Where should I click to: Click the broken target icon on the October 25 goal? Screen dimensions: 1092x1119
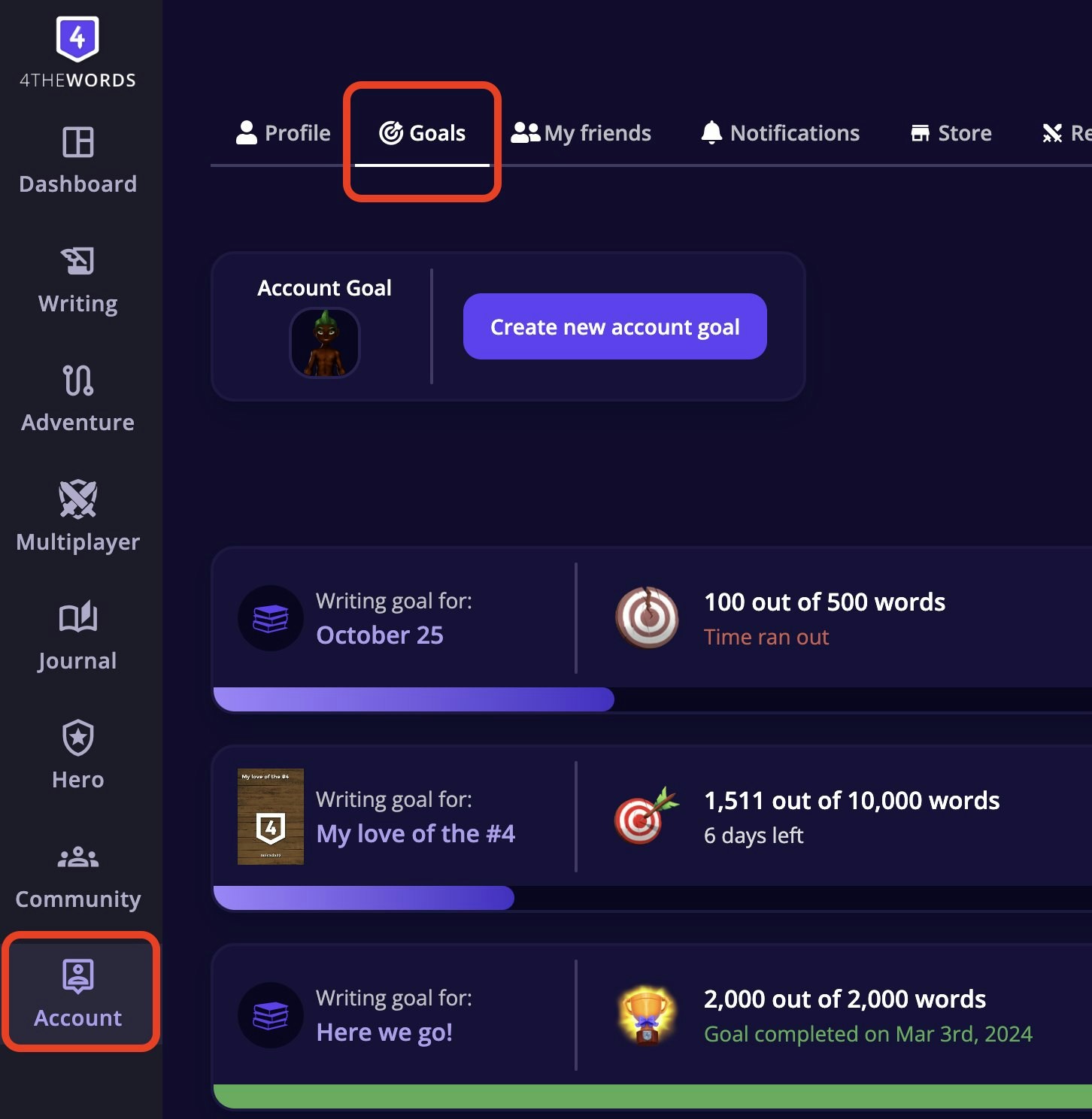pyautogui.click(x=647, y=617)
